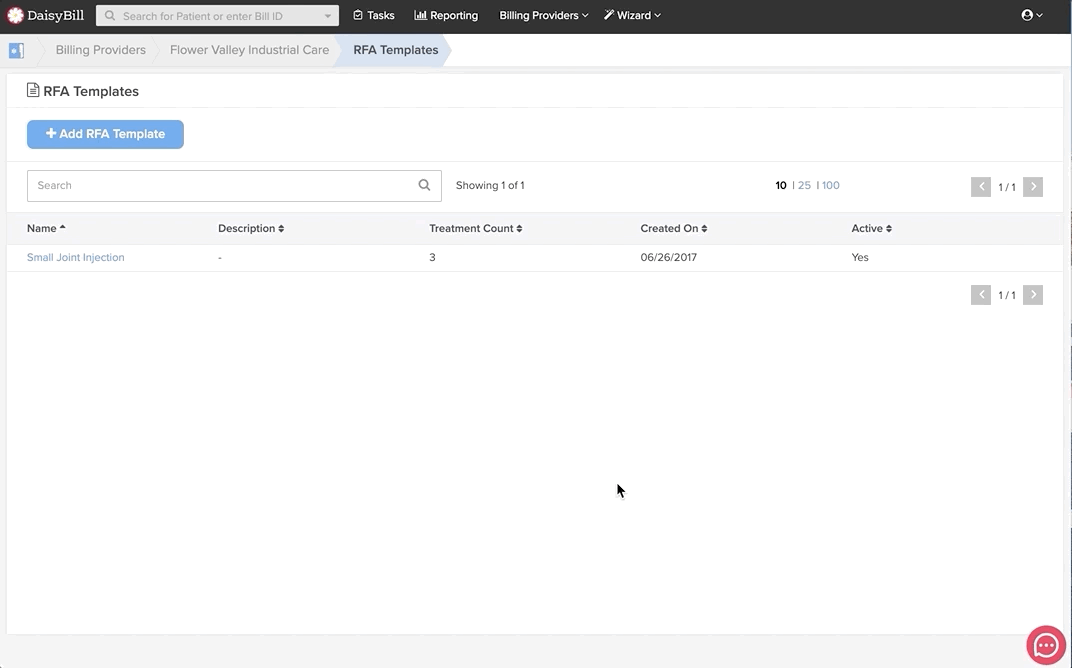Click the bottom previous page arrow

click(981, 295)
